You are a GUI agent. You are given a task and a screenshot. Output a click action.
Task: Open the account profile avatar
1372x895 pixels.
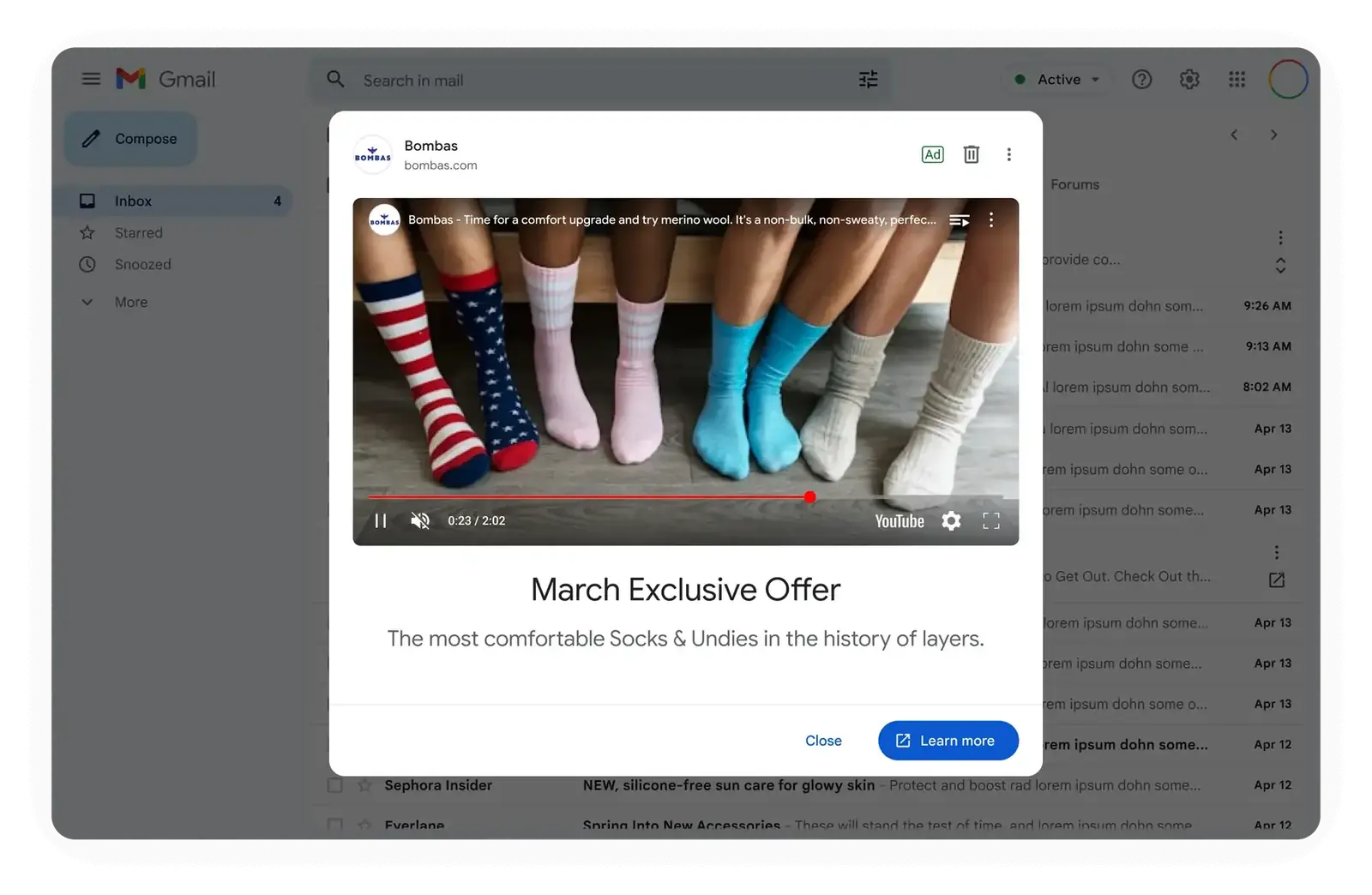click(1288, 79)
